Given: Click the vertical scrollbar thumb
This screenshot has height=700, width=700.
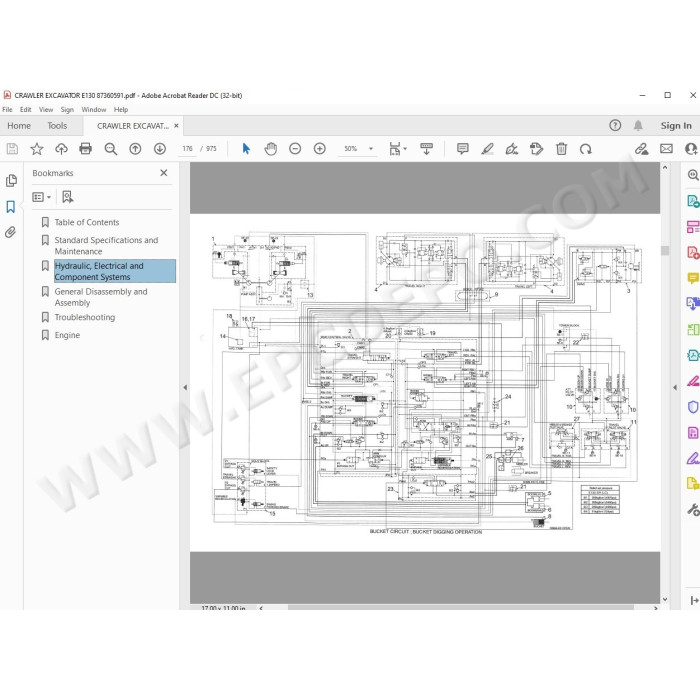Looking at the screenshot, I should [665, 250].
